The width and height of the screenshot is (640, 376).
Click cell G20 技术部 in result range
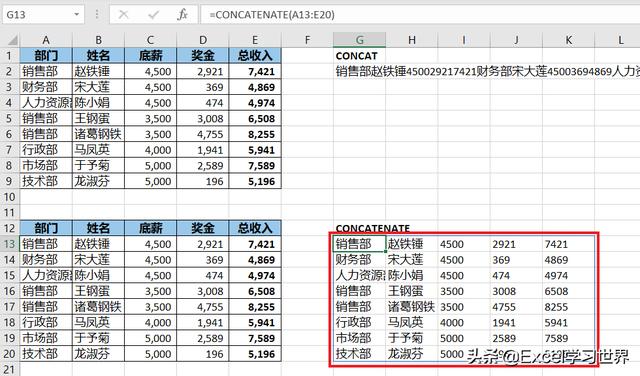tap(360, 354)
